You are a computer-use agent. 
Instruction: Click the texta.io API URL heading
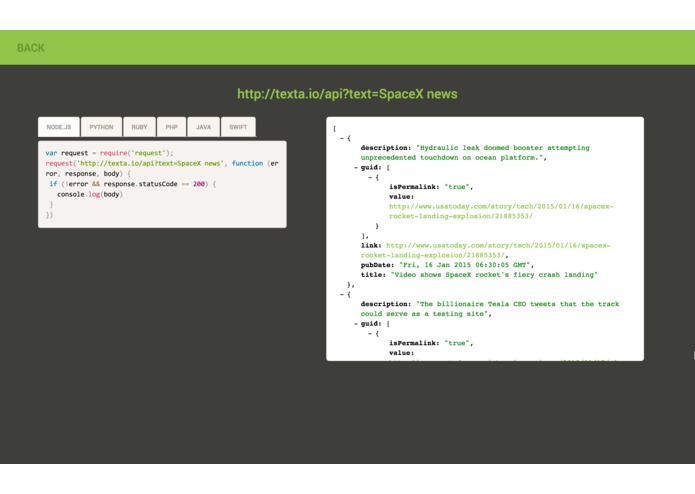coord(347,94)
